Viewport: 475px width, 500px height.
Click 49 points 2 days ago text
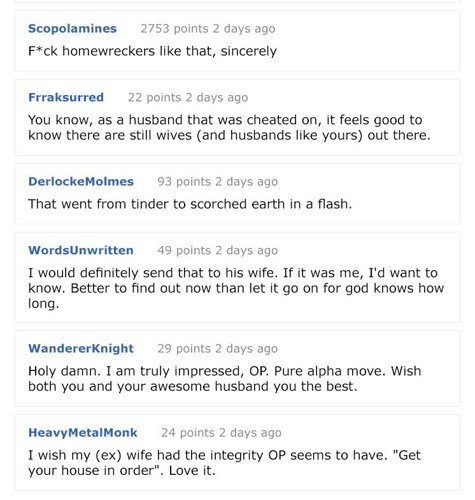[217, 250]
